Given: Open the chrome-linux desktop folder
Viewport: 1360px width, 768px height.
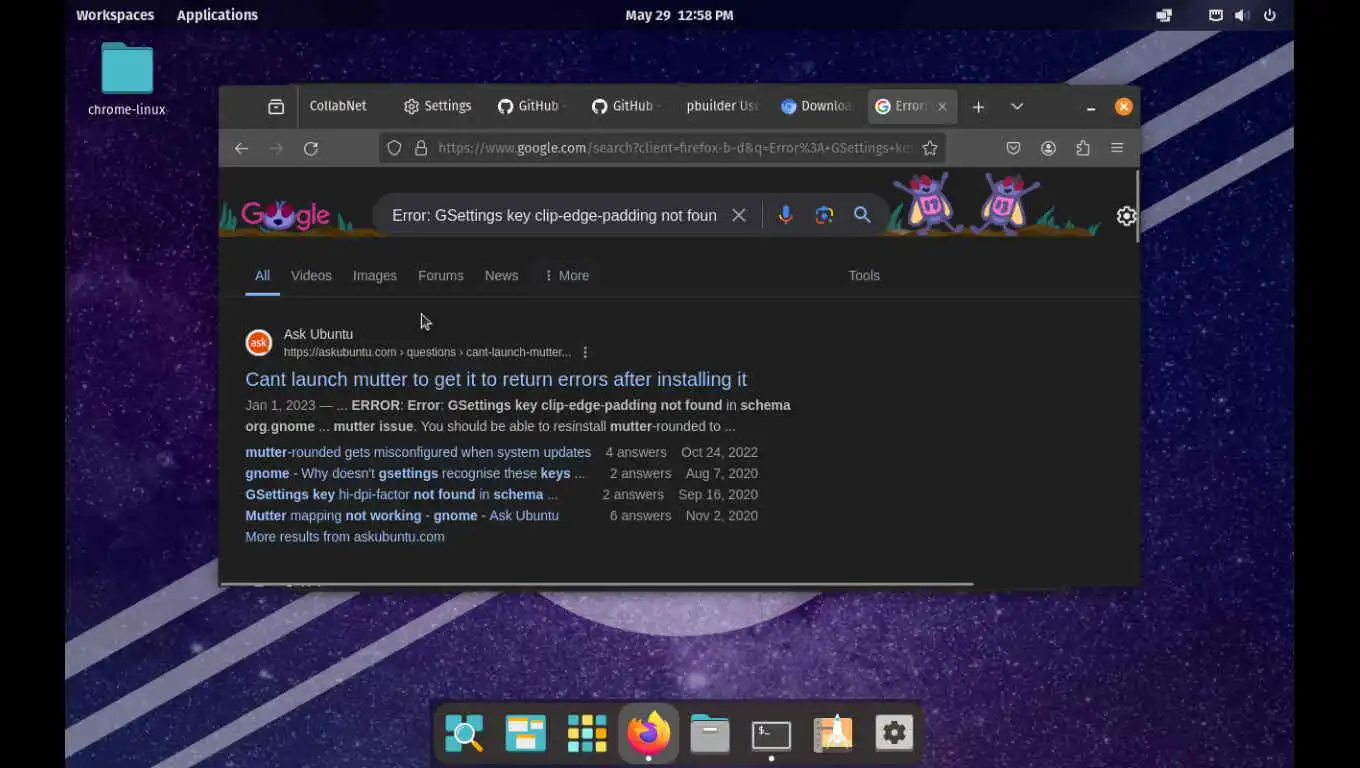Looking at the screenshot, I should point(127,80).
